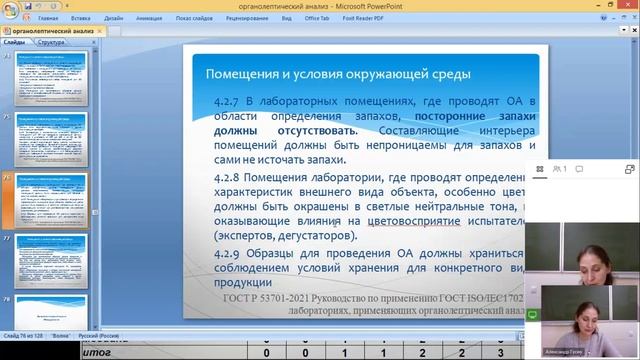
Task: Restore down the PowerPoint window
Action: coord(611,5)
